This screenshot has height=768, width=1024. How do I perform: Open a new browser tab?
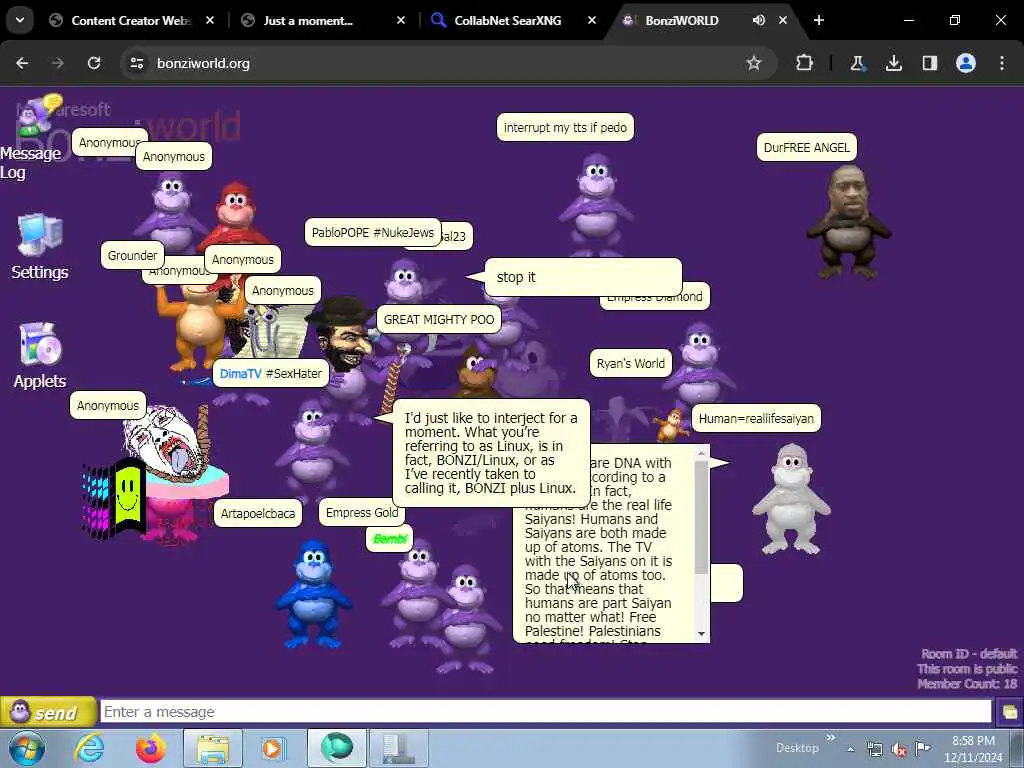click(819, 20)
